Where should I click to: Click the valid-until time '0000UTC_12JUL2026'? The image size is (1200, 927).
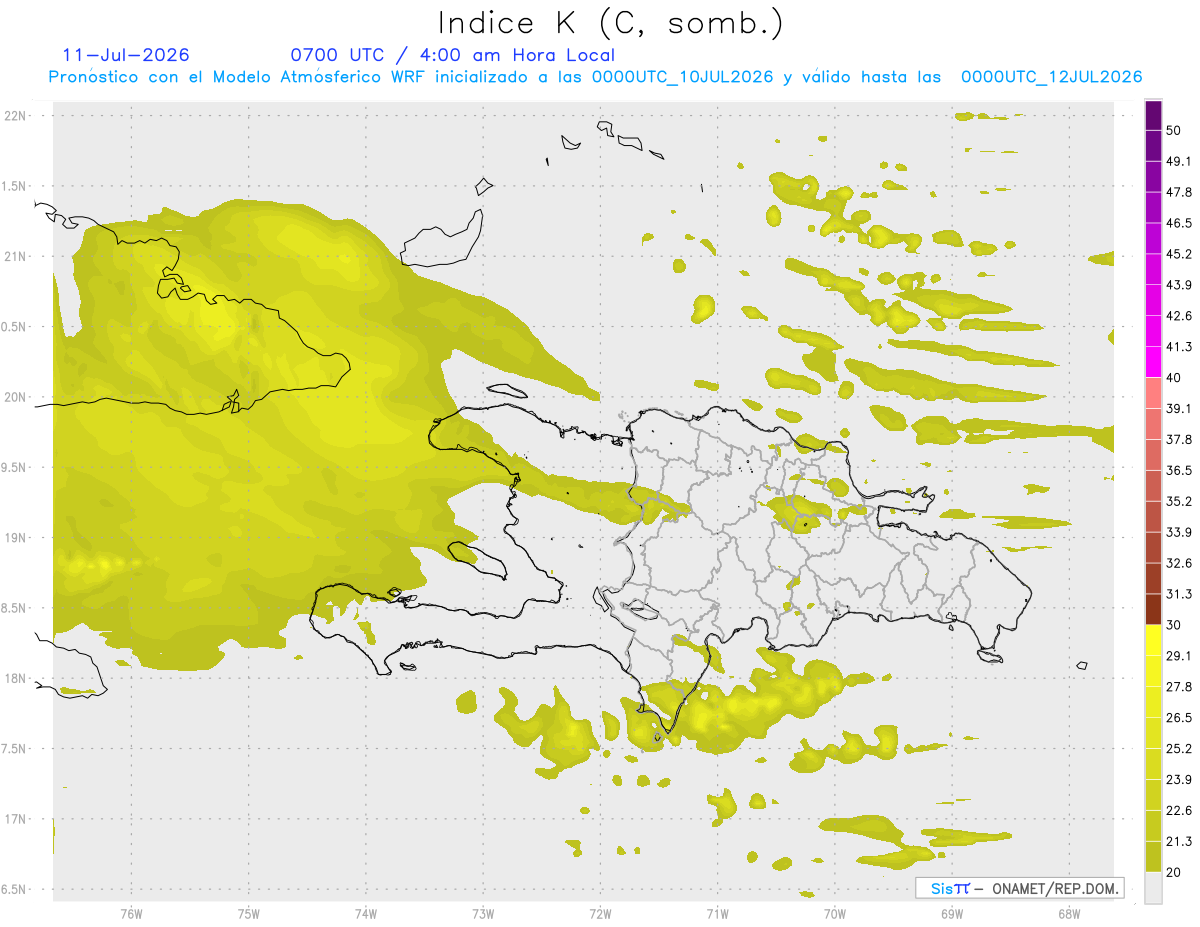click(1052, 77)
